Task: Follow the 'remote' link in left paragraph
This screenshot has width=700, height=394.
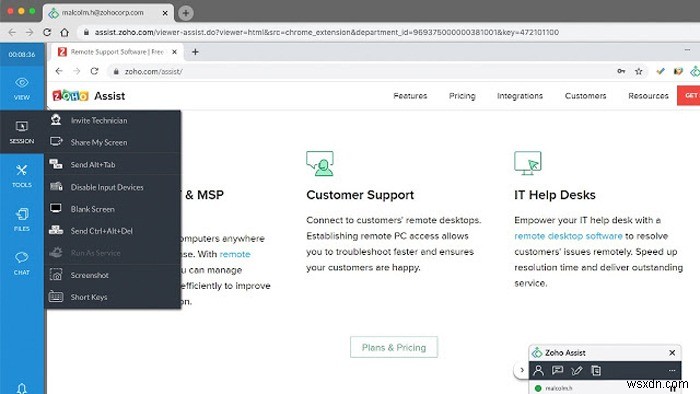Action: point(235,254)
